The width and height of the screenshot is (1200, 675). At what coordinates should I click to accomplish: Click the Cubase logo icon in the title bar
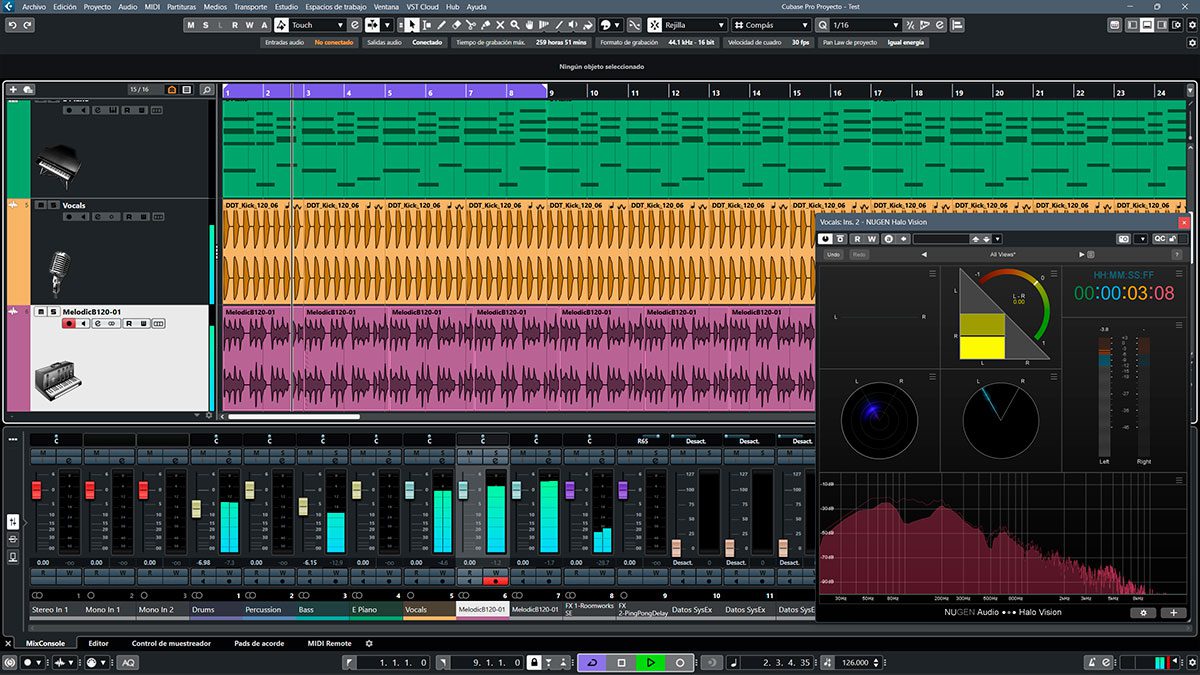(x=9, y=6)
